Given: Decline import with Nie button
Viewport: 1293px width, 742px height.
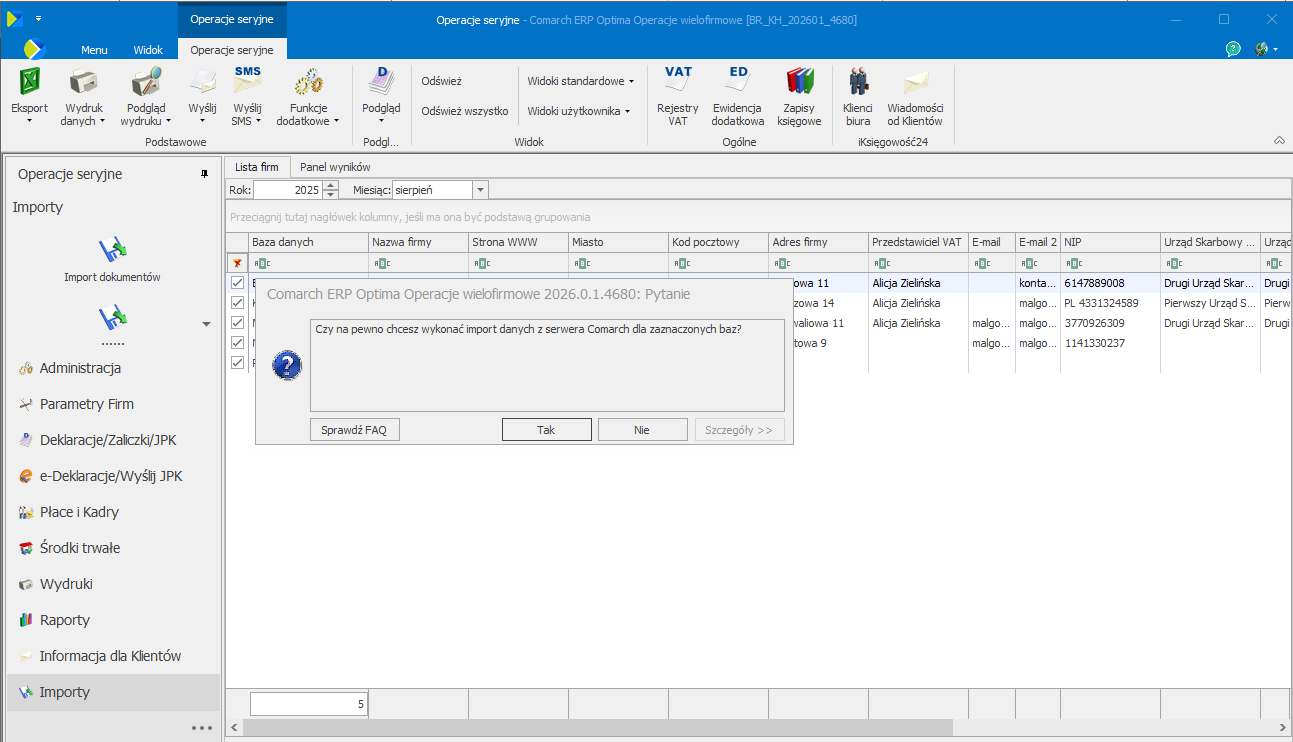Looking at the screenshot, I should [x=642, y=430].
